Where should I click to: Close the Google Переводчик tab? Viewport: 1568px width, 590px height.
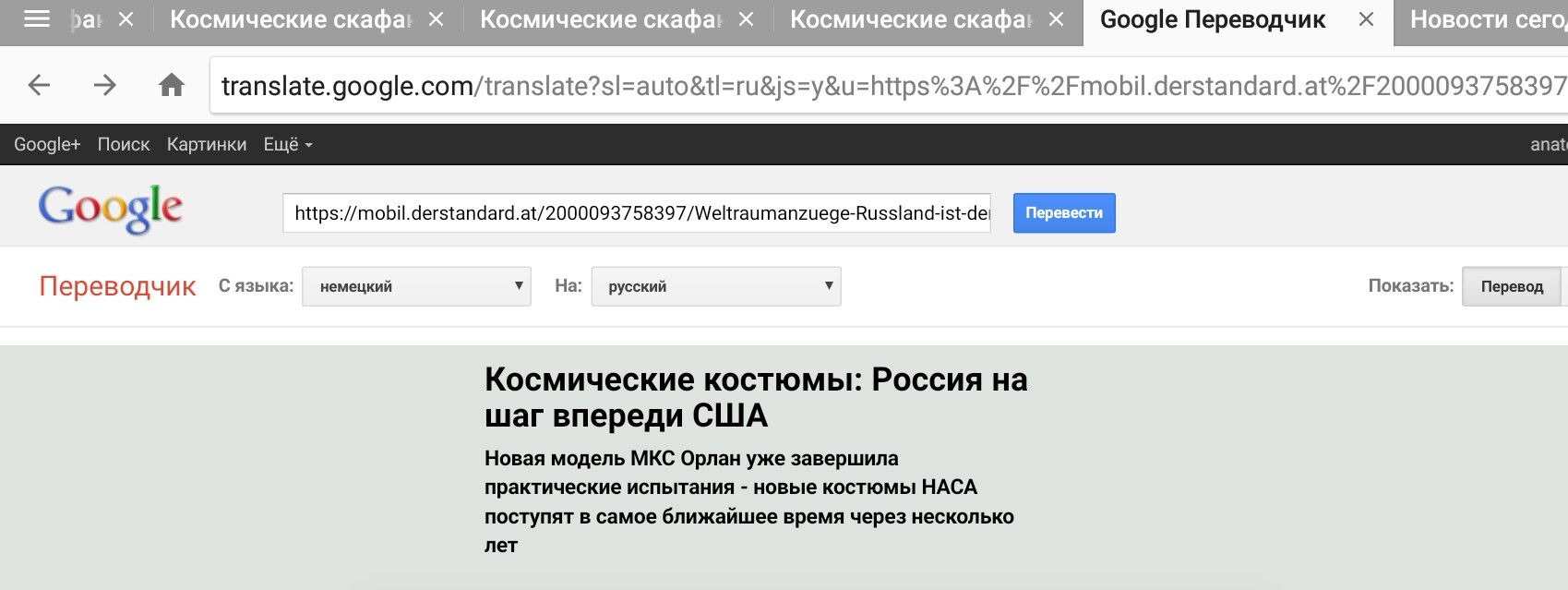point(1366,18)
